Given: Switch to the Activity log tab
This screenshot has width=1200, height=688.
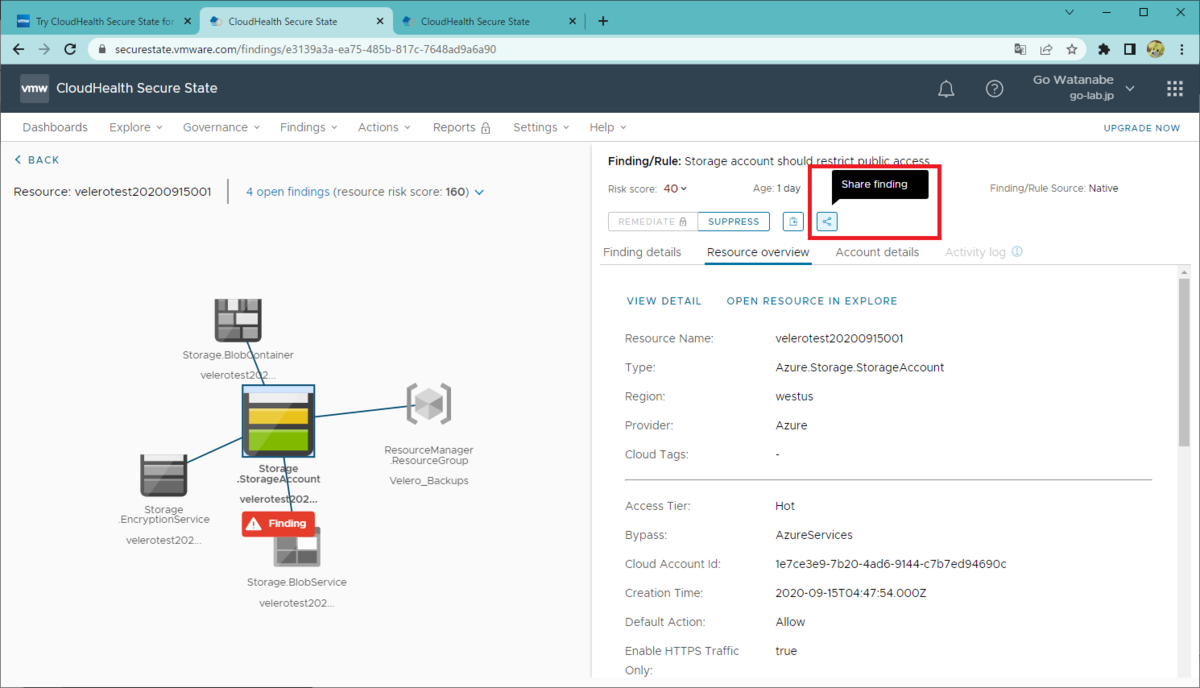Looking at the screenshot, I should (x=975, y=252).
